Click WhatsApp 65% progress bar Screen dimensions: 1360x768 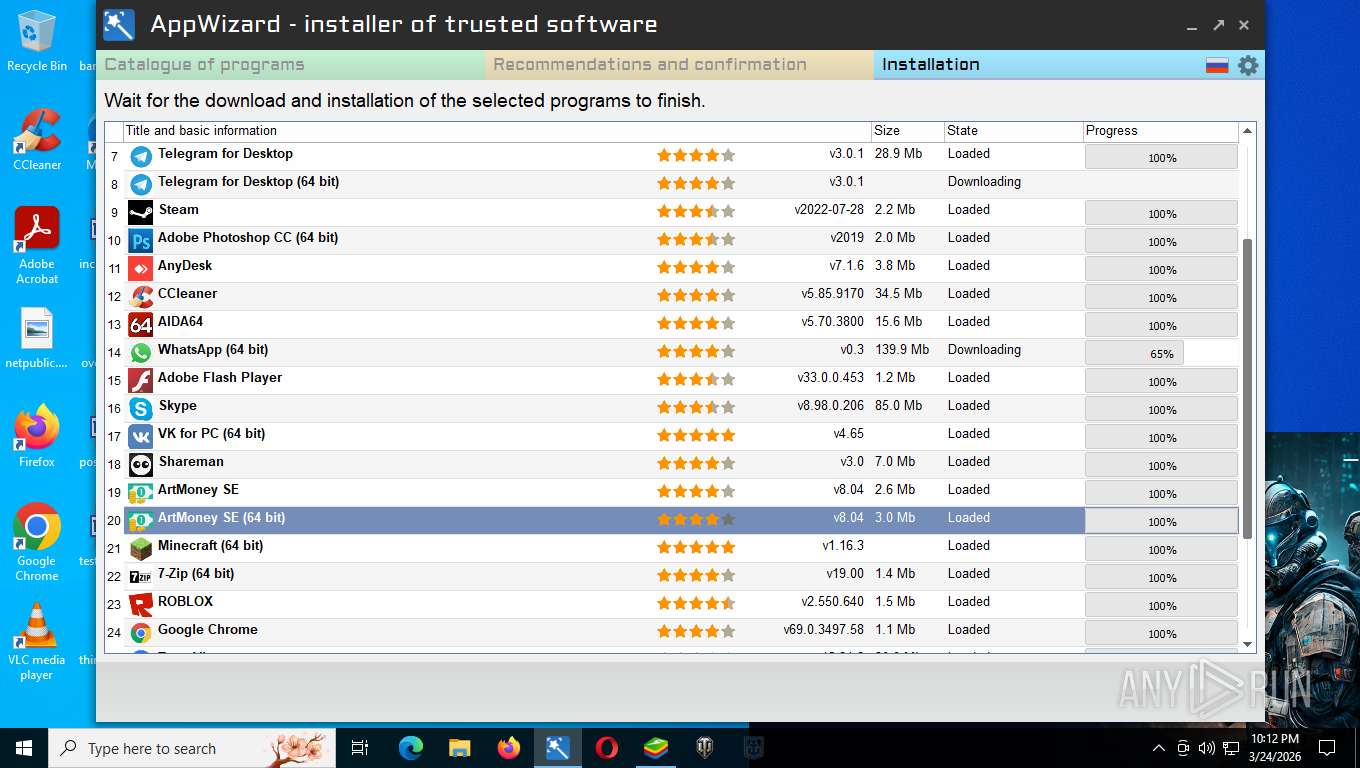click(x=1161, y=353)
